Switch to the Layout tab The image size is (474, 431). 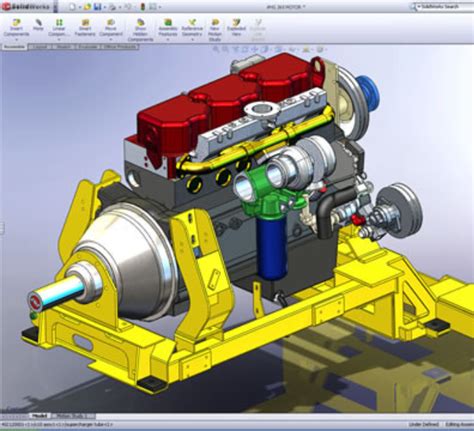40,47
